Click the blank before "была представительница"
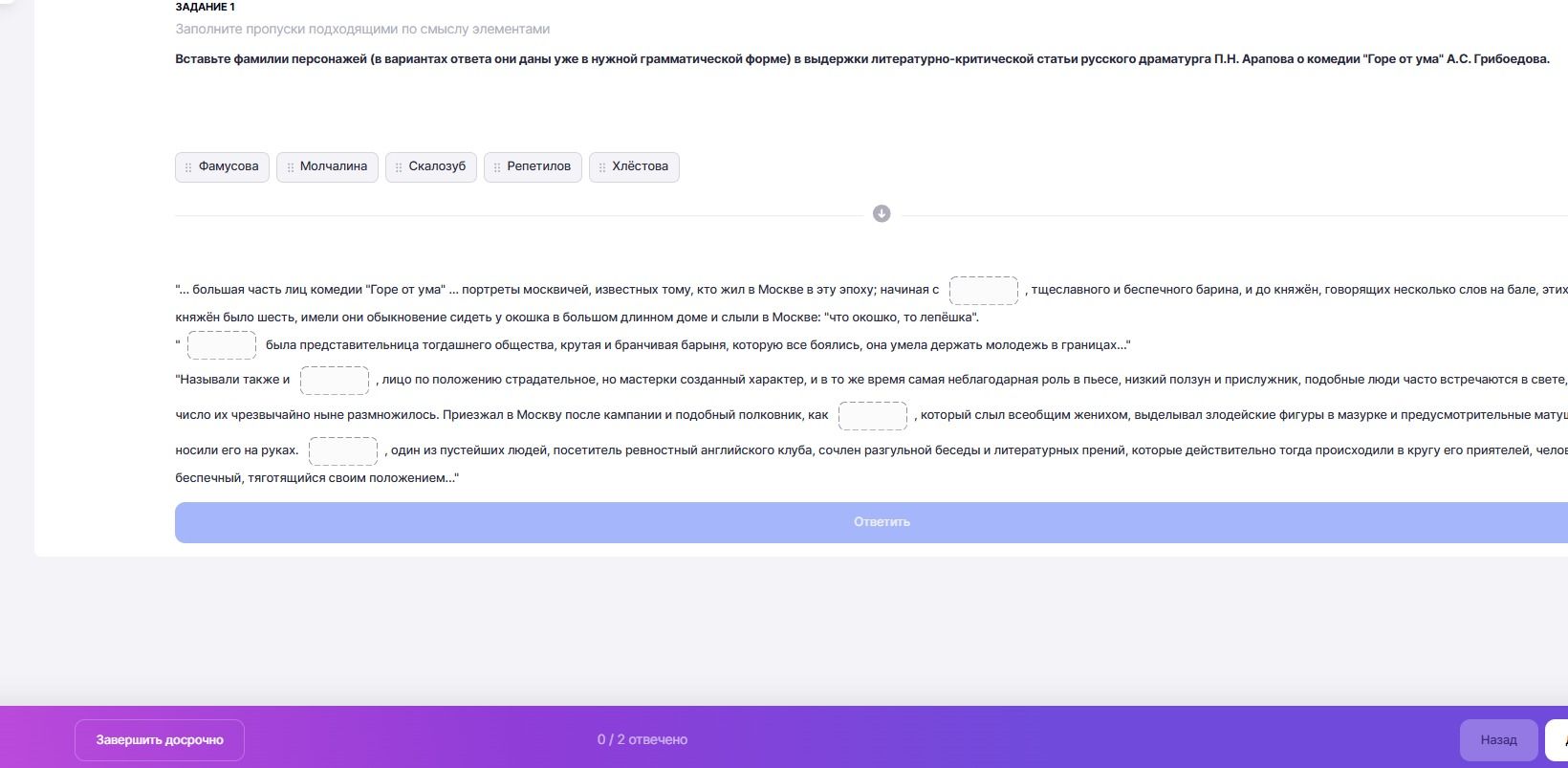1568x768 pixels. [222, 344]
